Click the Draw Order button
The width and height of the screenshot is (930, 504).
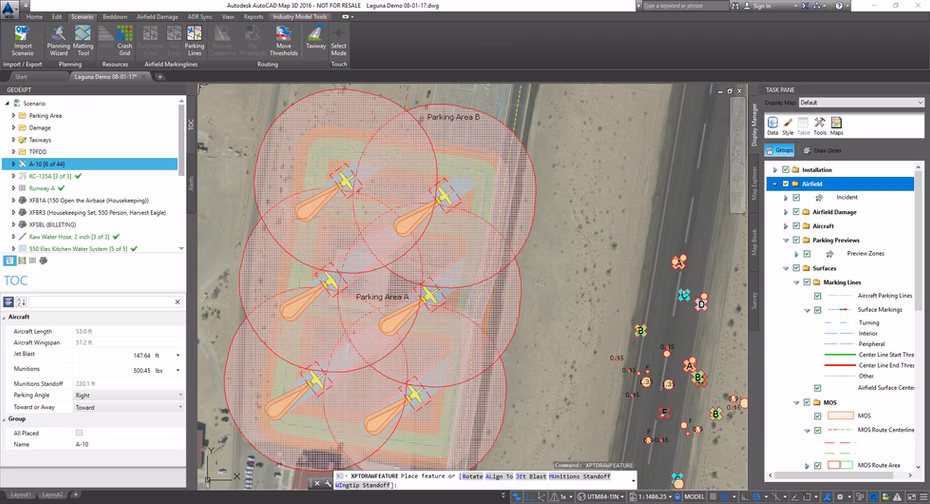pos(821,151)
